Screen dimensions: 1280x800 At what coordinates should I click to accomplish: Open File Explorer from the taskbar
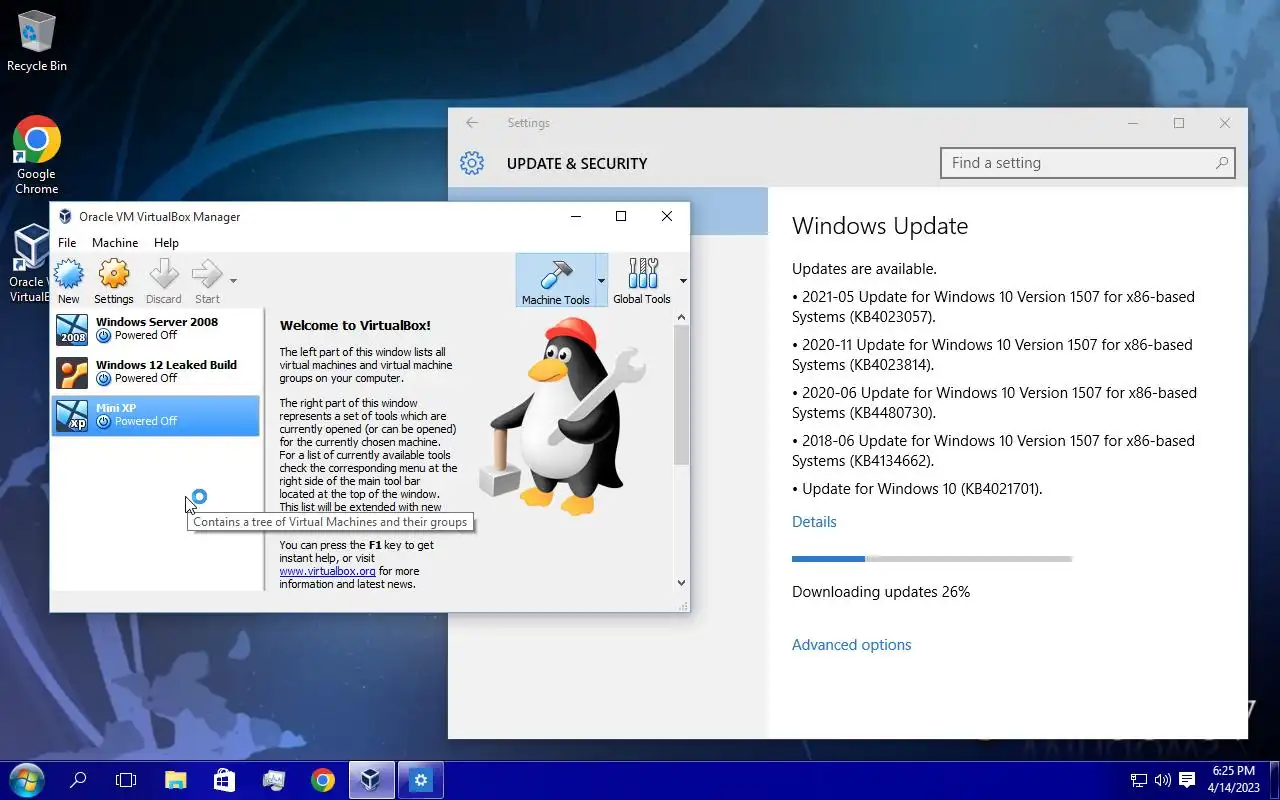click(x=175, y=780)
